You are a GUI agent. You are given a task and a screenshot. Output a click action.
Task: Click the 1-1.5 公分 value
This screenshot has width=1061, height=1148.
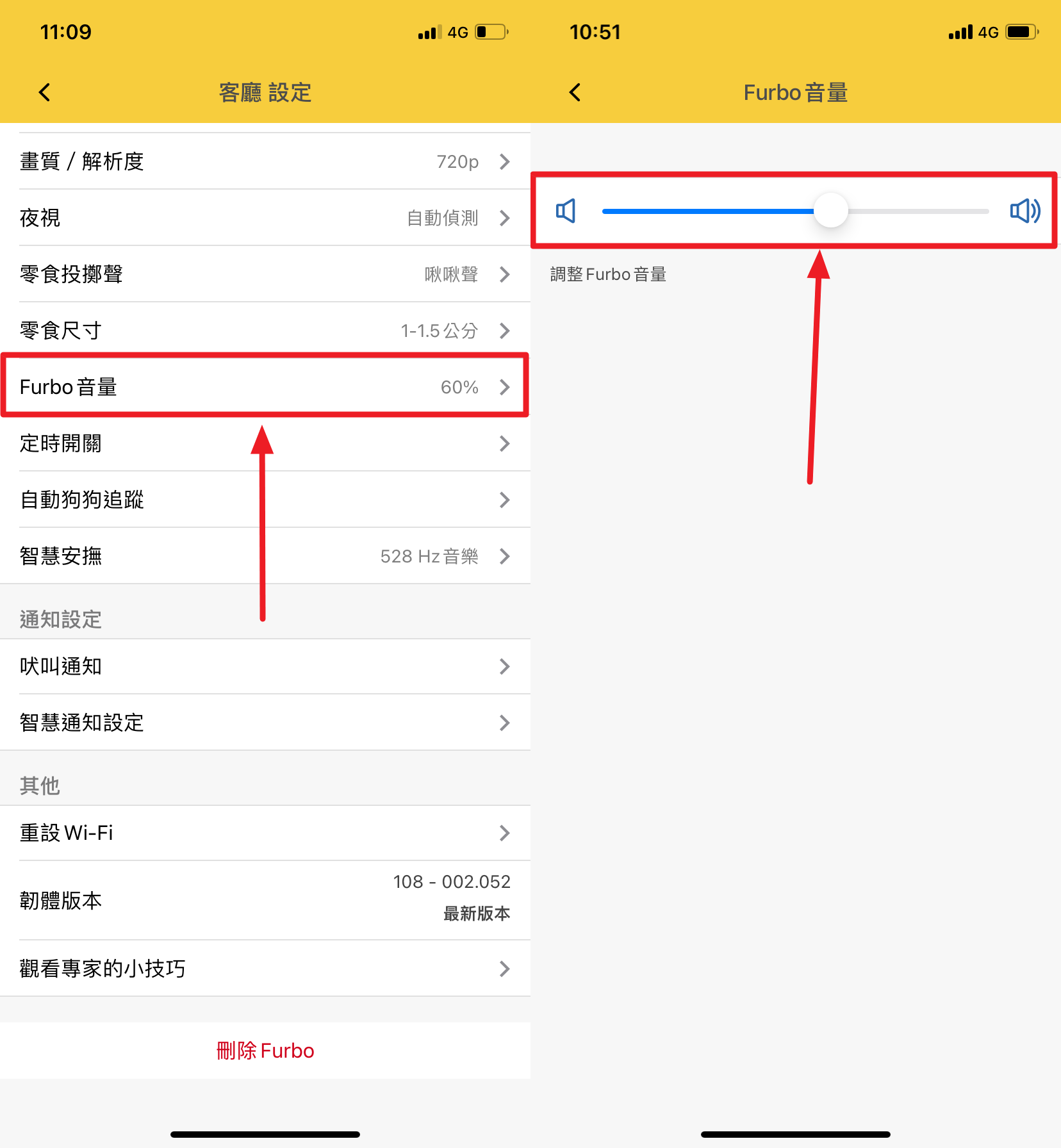click(x=440, y=331)
